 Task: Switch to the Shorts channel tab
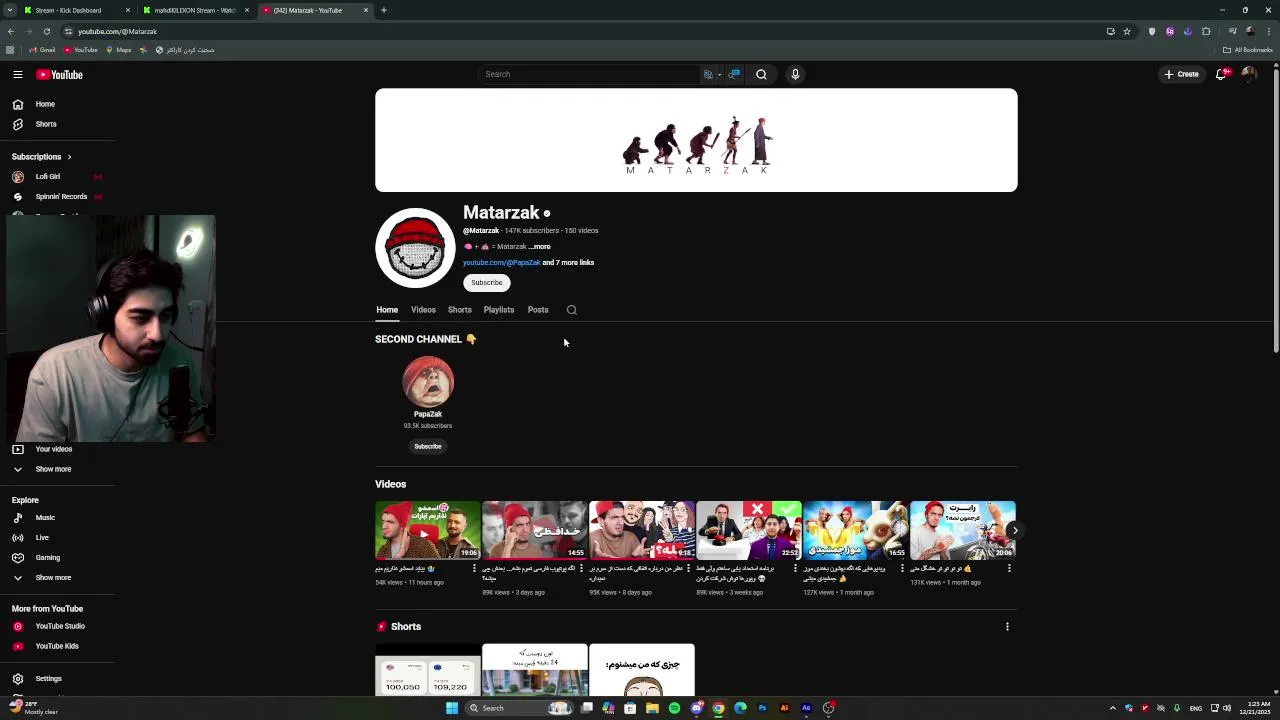point(459,310)
